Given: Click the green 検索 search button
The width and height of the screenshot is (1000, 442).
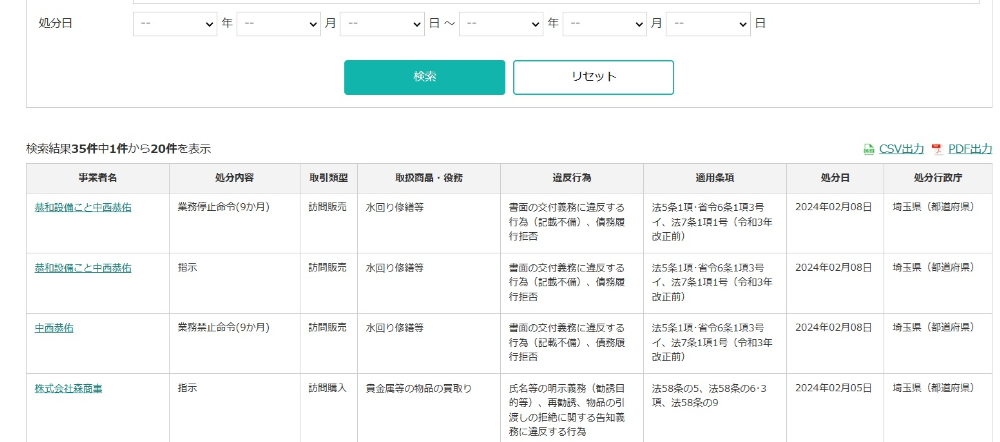Looking at the screenshot, I should click(x=425, y=77).
